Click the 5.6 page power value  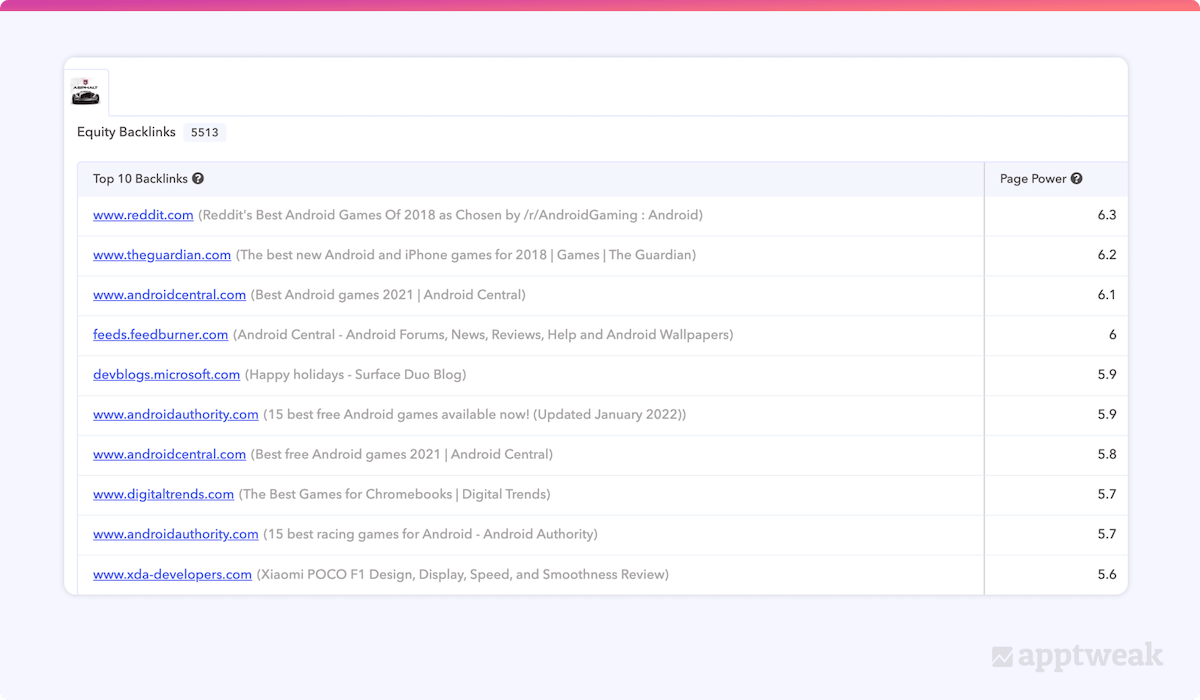click(x=1106, y=574)
